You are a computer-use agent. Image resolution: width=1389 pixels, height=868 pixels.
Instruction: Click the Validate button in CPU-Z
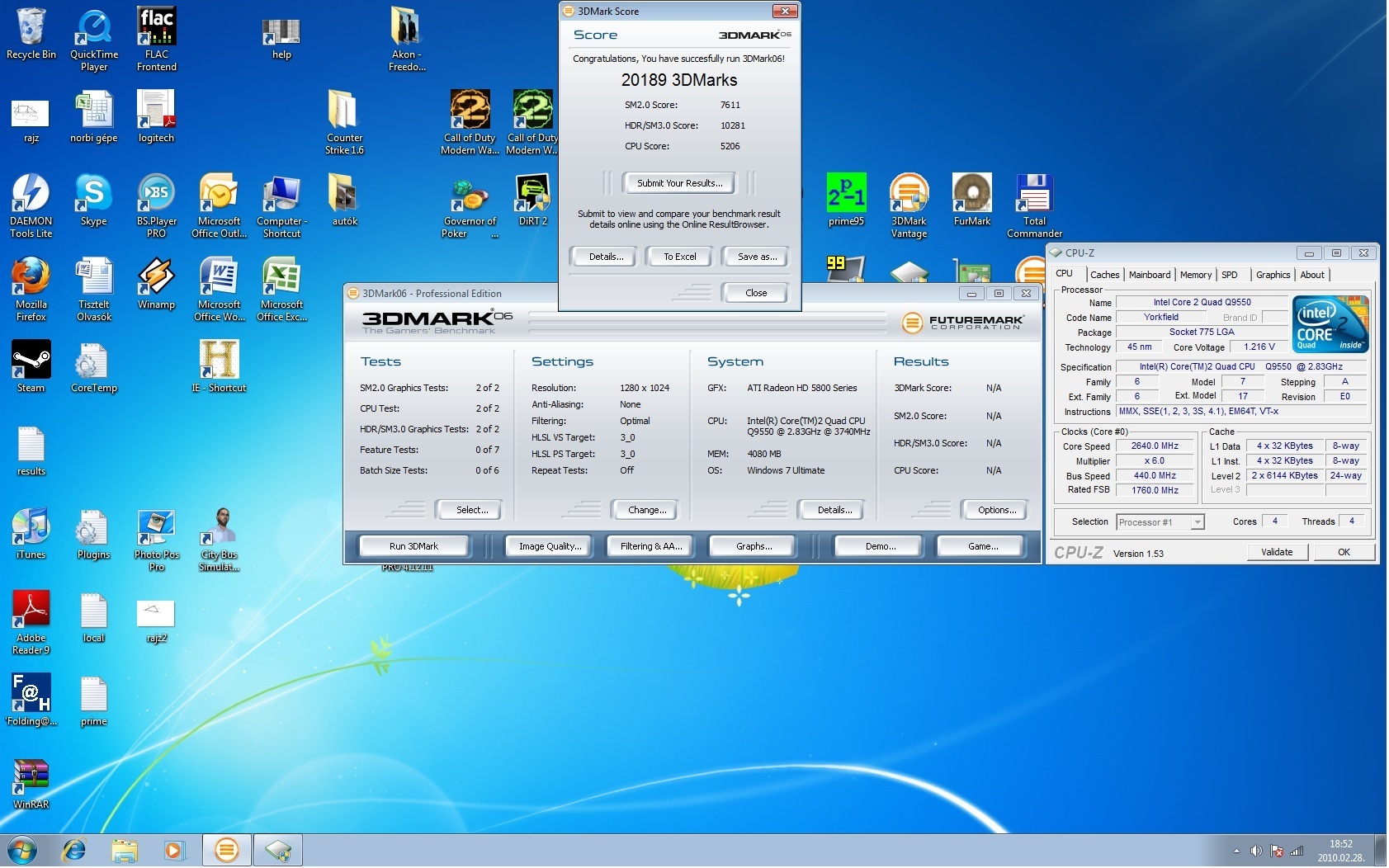coord(1276,552)
